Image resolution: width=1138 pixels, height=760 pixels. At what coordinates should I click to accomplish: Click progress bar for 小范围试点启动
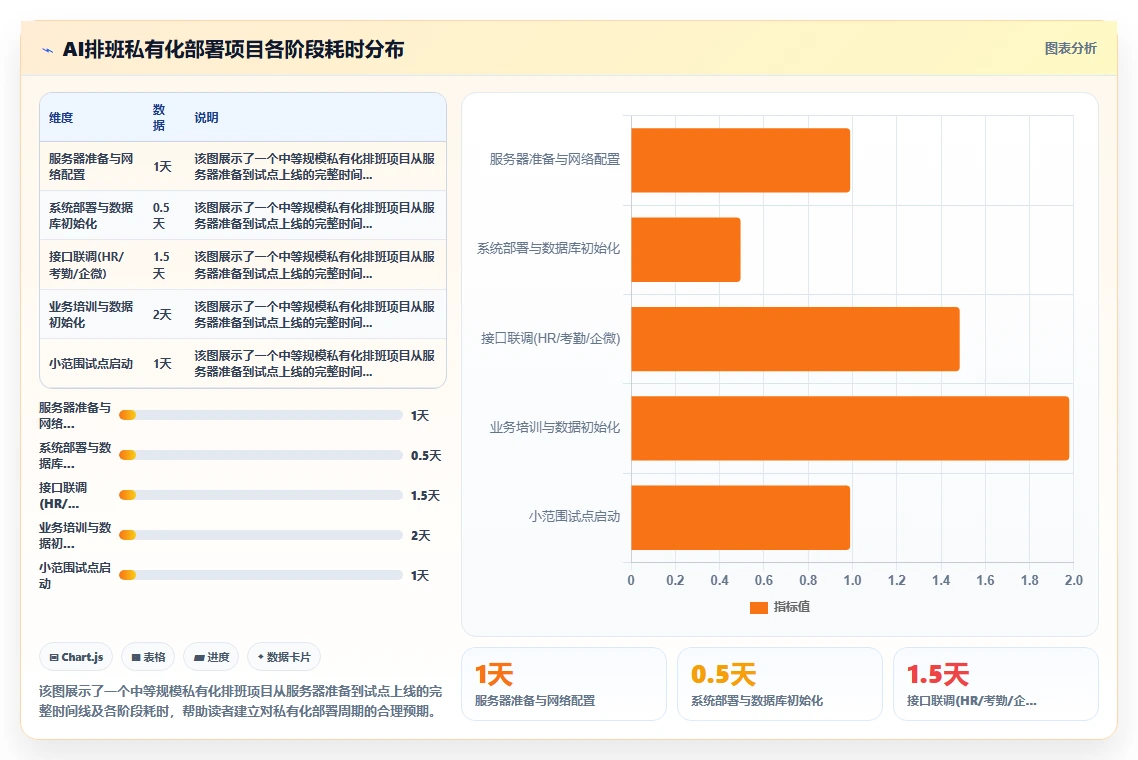pyautogui.click(x=261, y=575)
